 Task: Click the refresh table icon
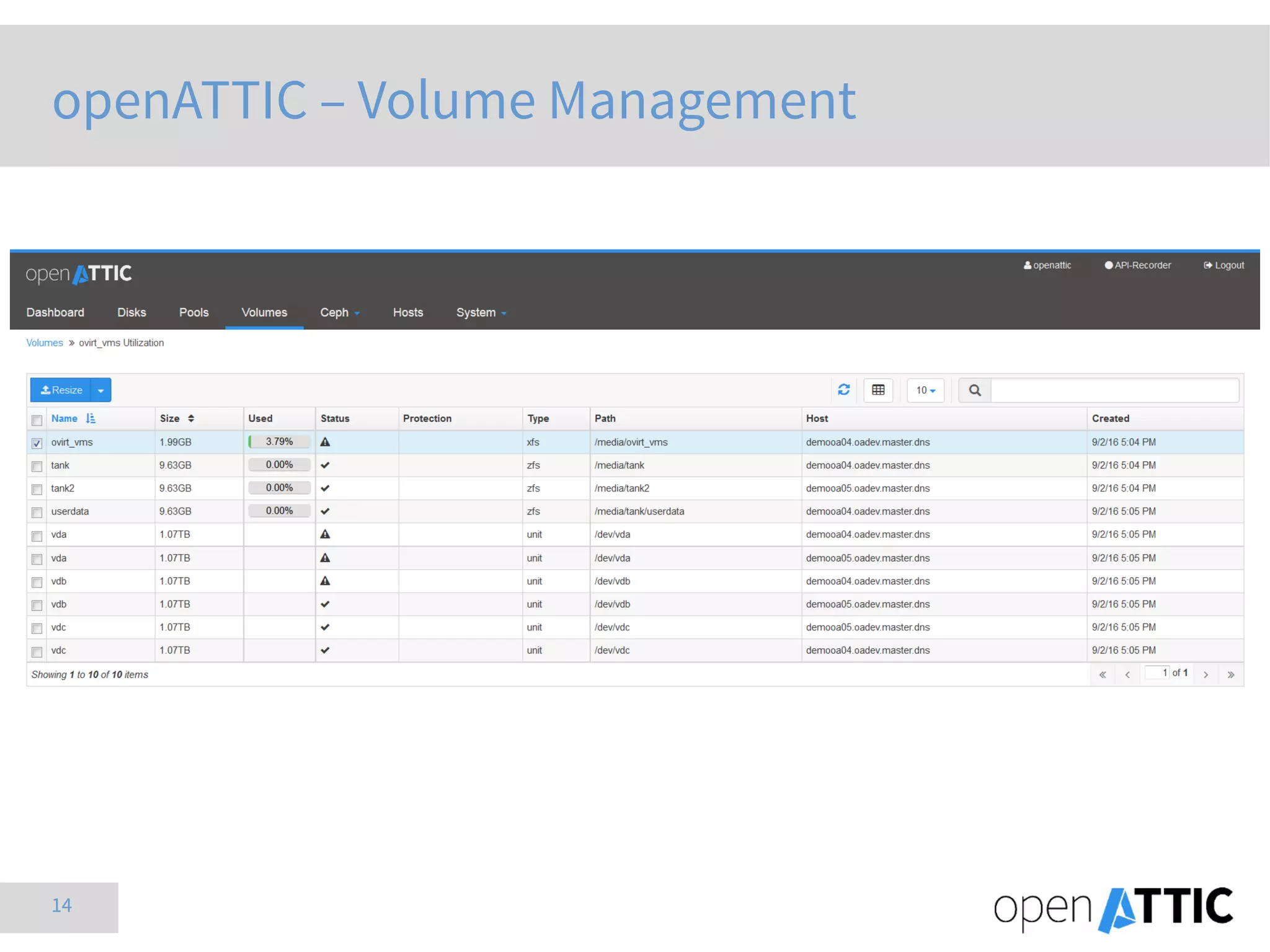click(843, 390)
